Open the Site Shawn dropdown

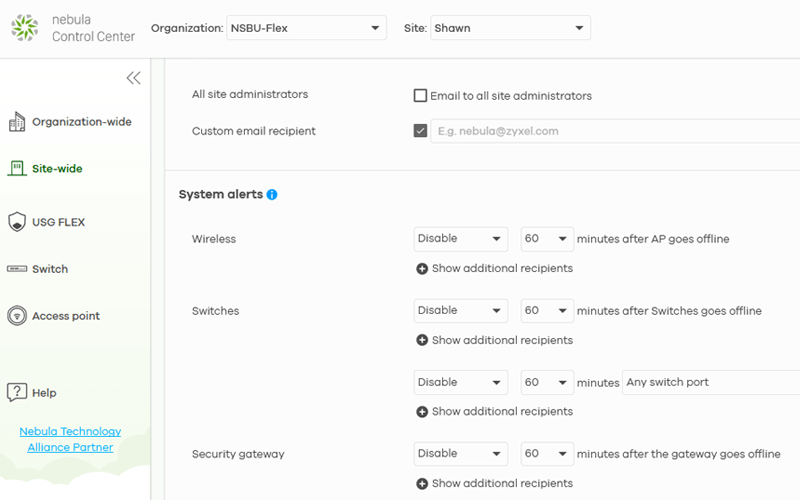[x=510, y=28]
